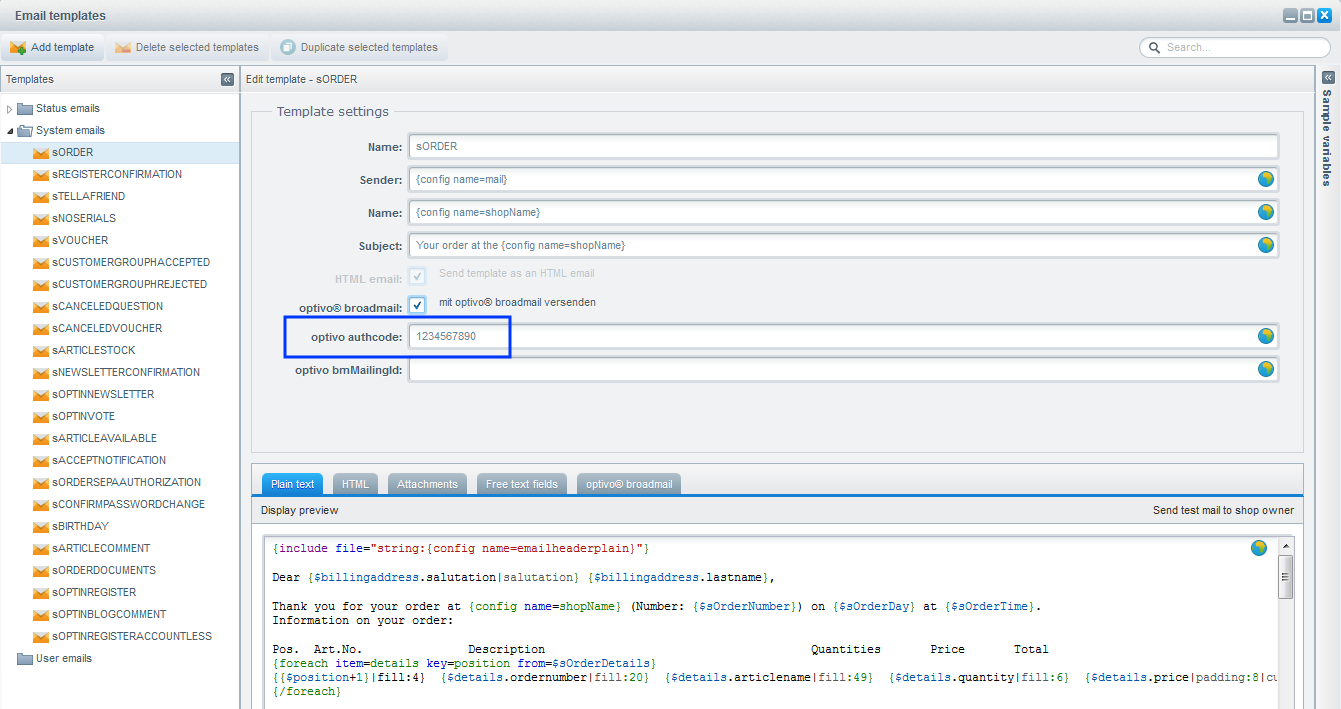Select the sOPTINNEWSLETTER envelope icon
This screenshot has height=709, width=1341.
(x=41, y=395)
